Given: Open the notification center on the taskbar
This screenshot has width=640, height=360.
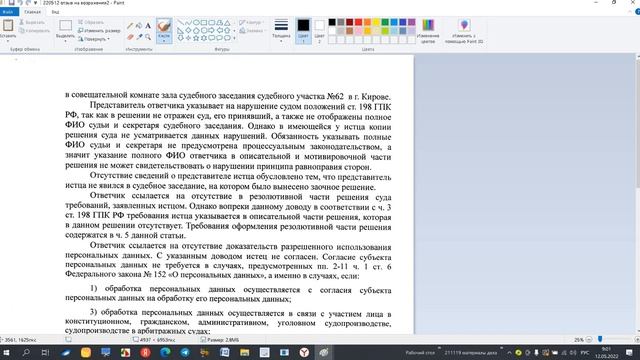Looking at the screenshot, I should (x=629, y=352).
